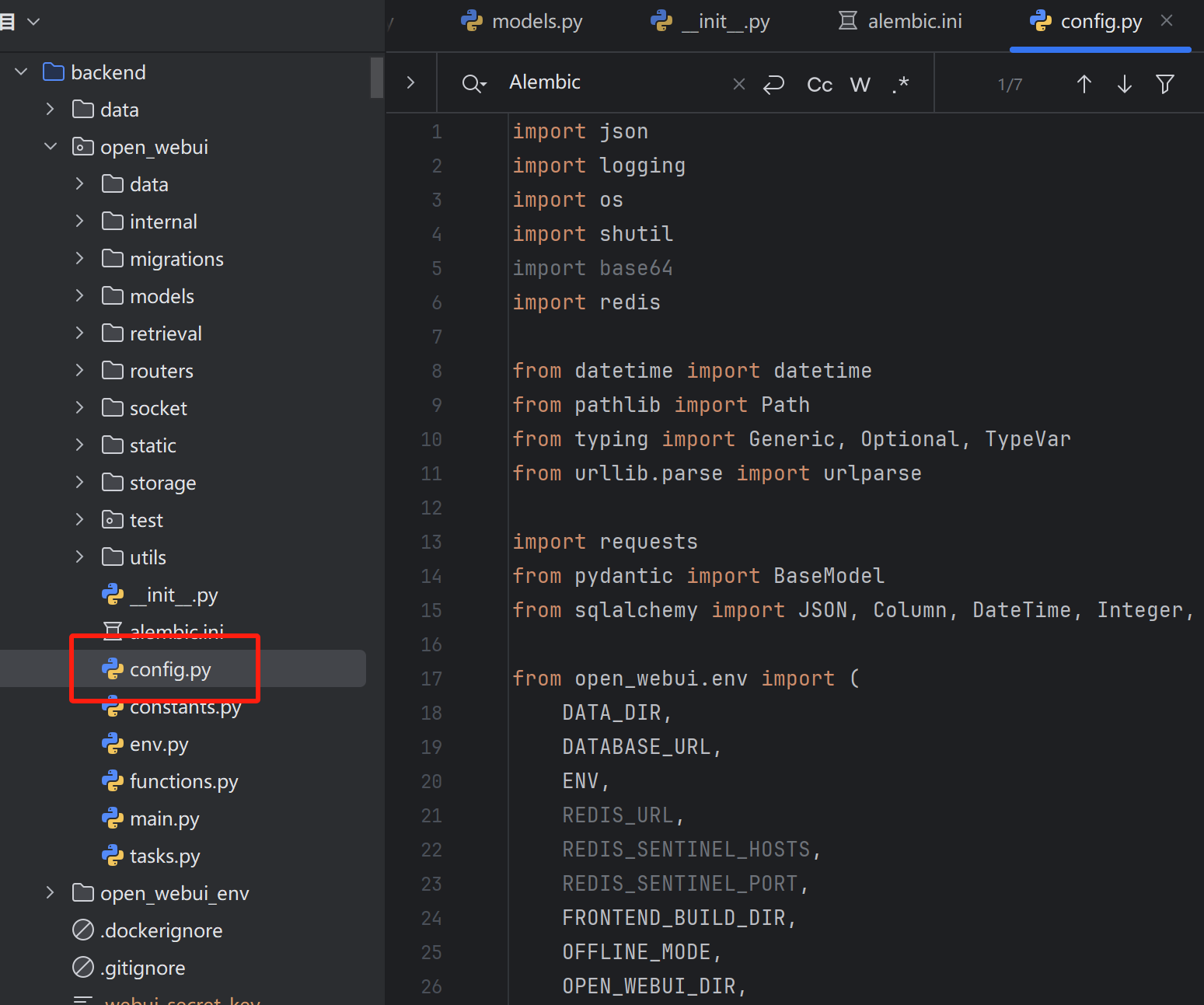Open the search history dropdown on the magnifier
The width and height of the screenshot is (1204, 1005).
474,83
